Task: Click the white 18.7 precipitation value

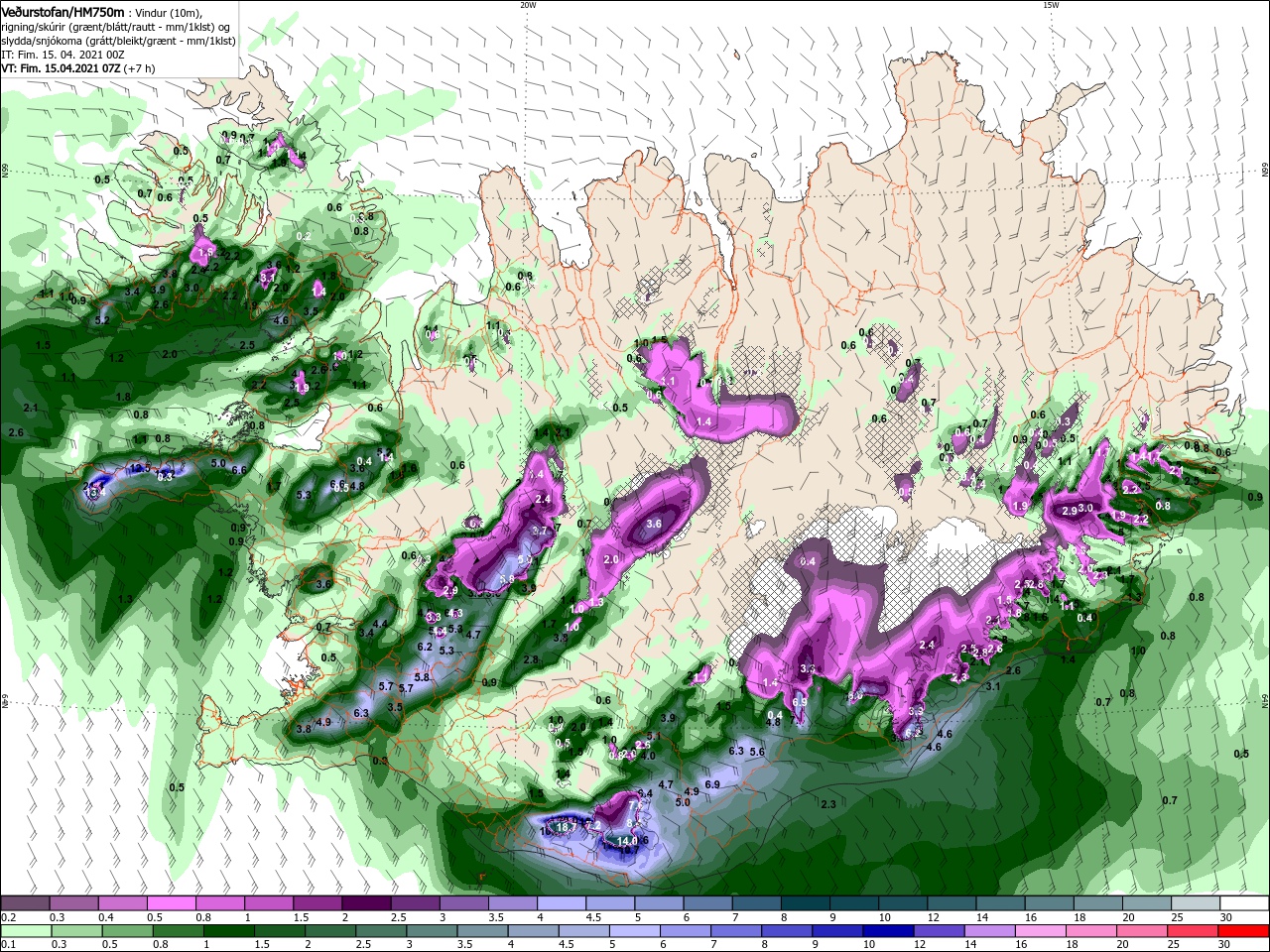Action: [567, 827]
